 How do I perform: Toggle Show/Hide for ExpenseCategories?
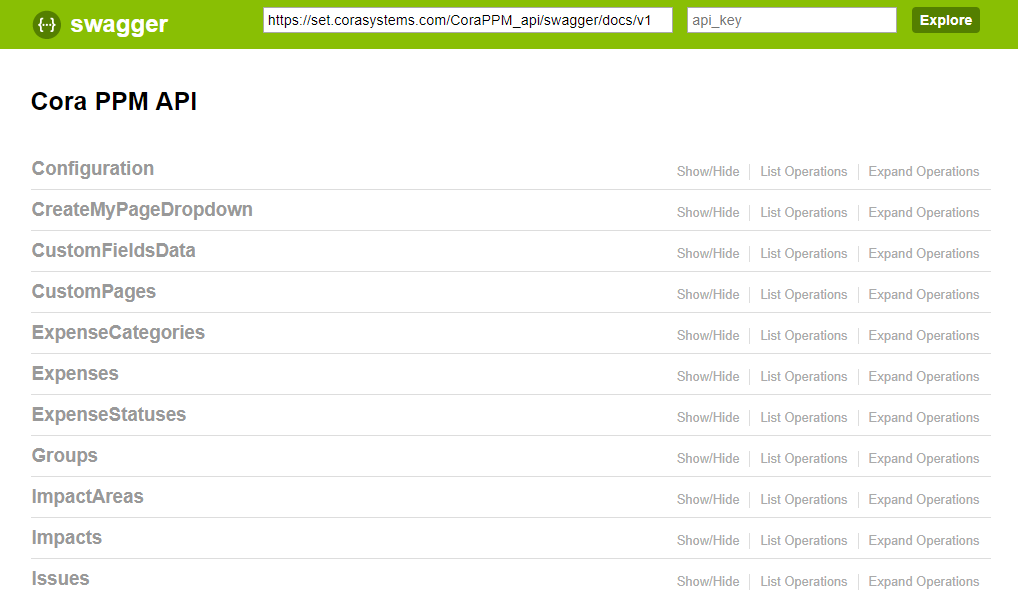click(x=708, y=335)
